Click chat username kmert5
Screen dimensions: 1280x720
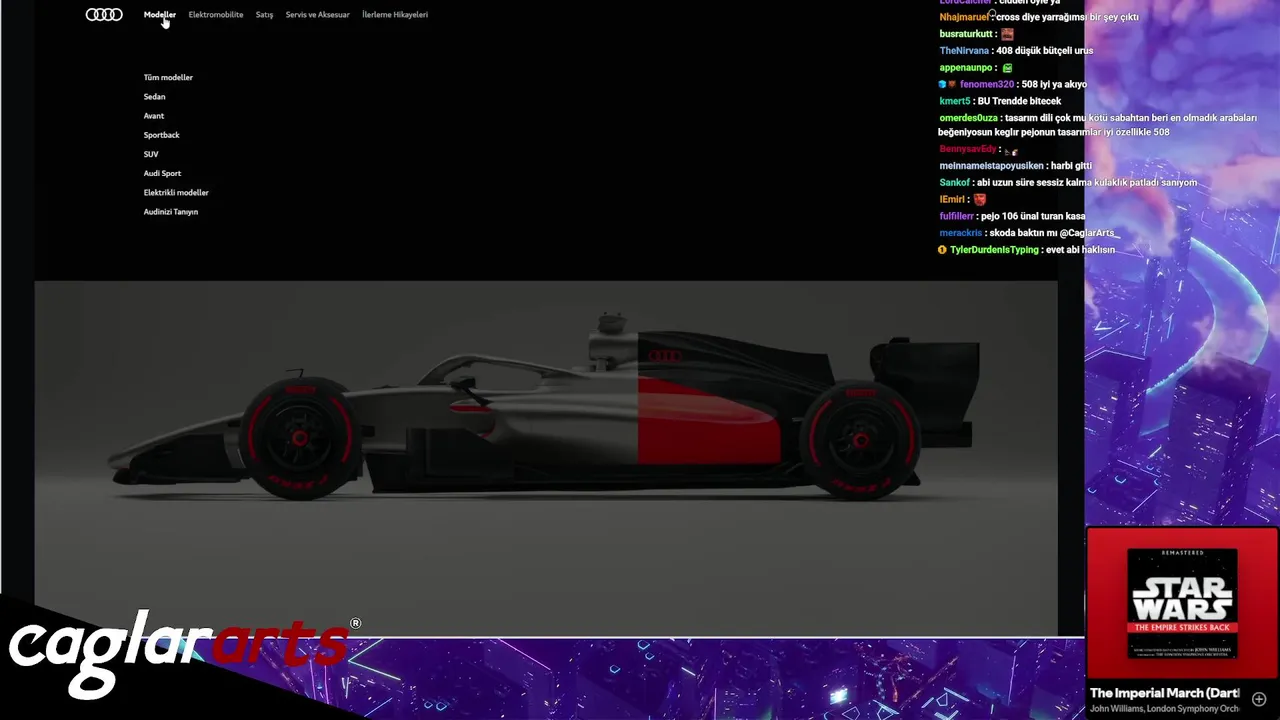pos(955,101)
